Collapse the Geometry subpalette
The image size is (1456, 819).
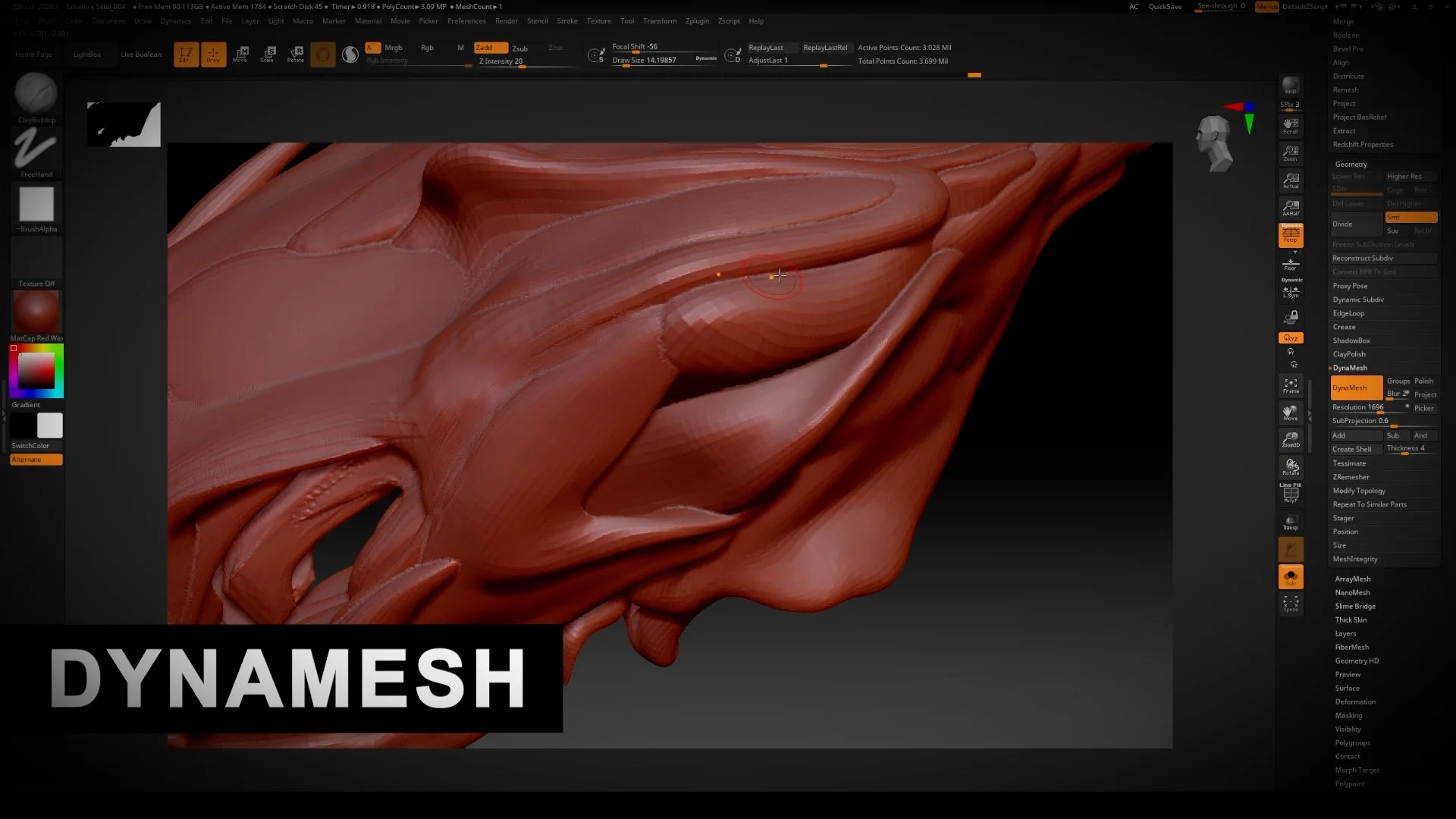pyautogui.click(x=1351, y=164)
